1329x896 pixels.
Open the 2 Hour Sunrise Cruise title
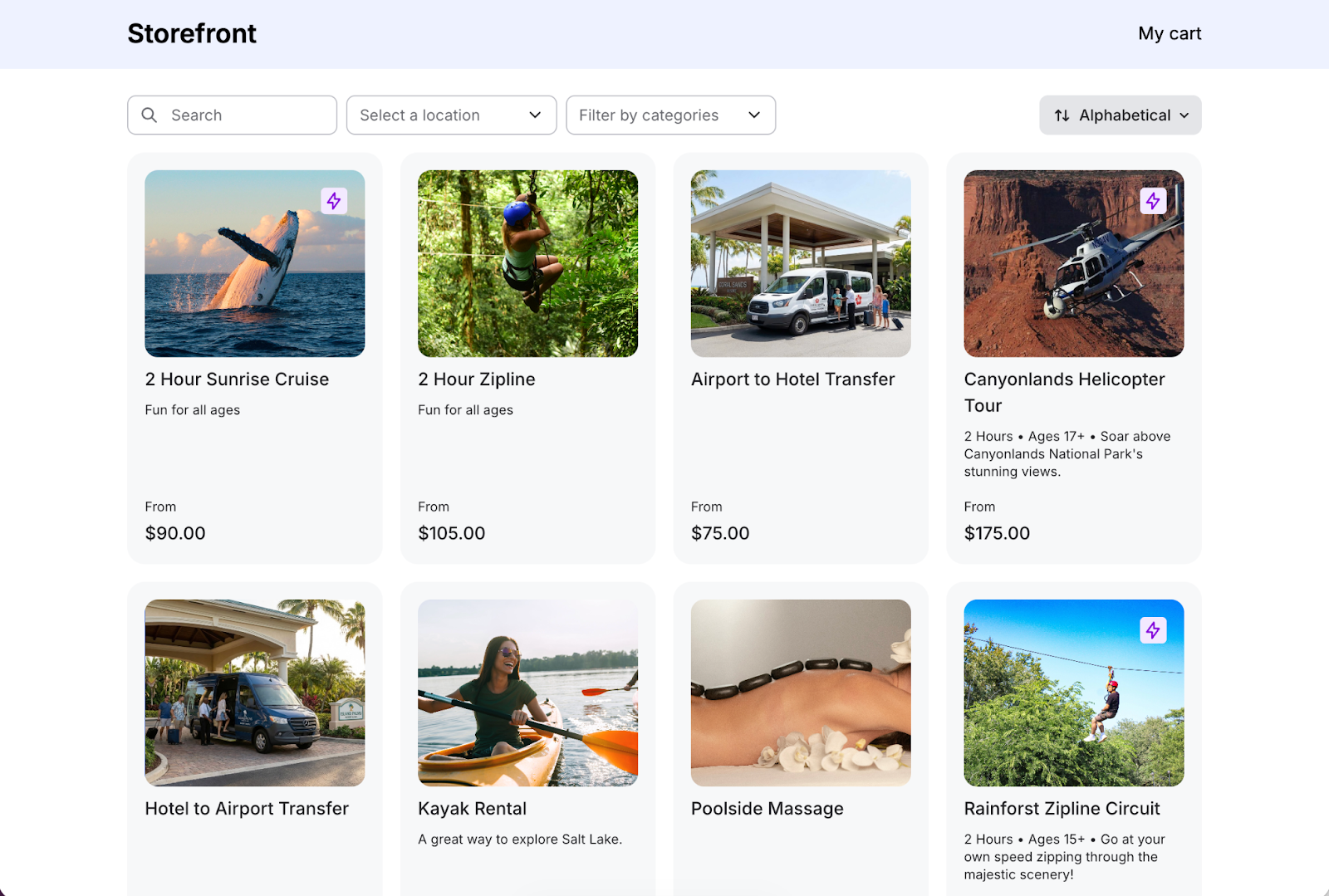pos(237,379)
